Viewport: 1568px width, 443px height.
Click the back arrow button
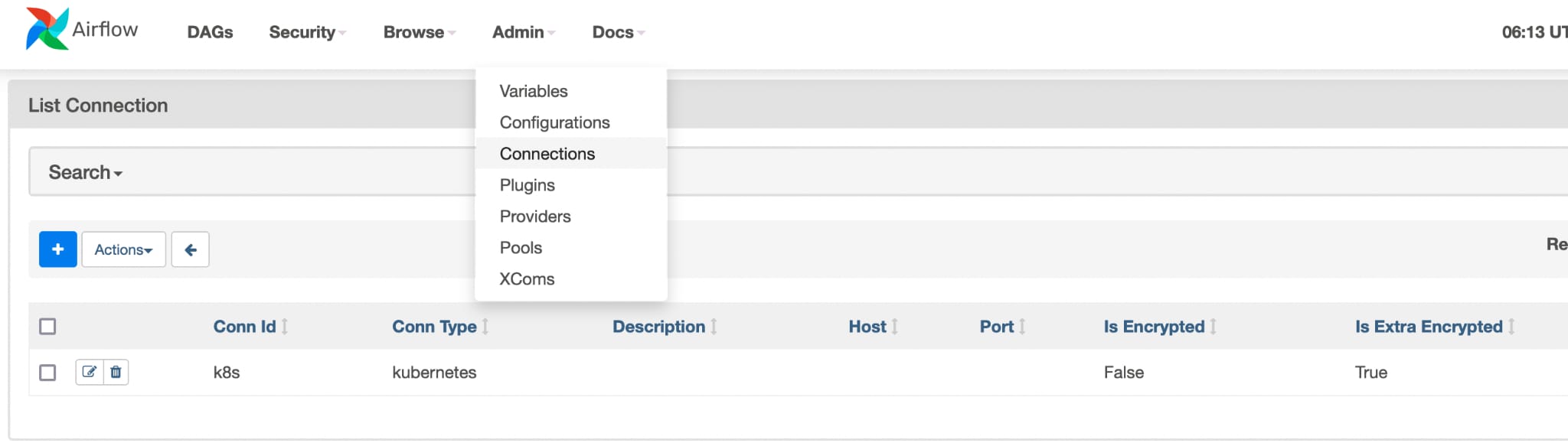(191, 249)
